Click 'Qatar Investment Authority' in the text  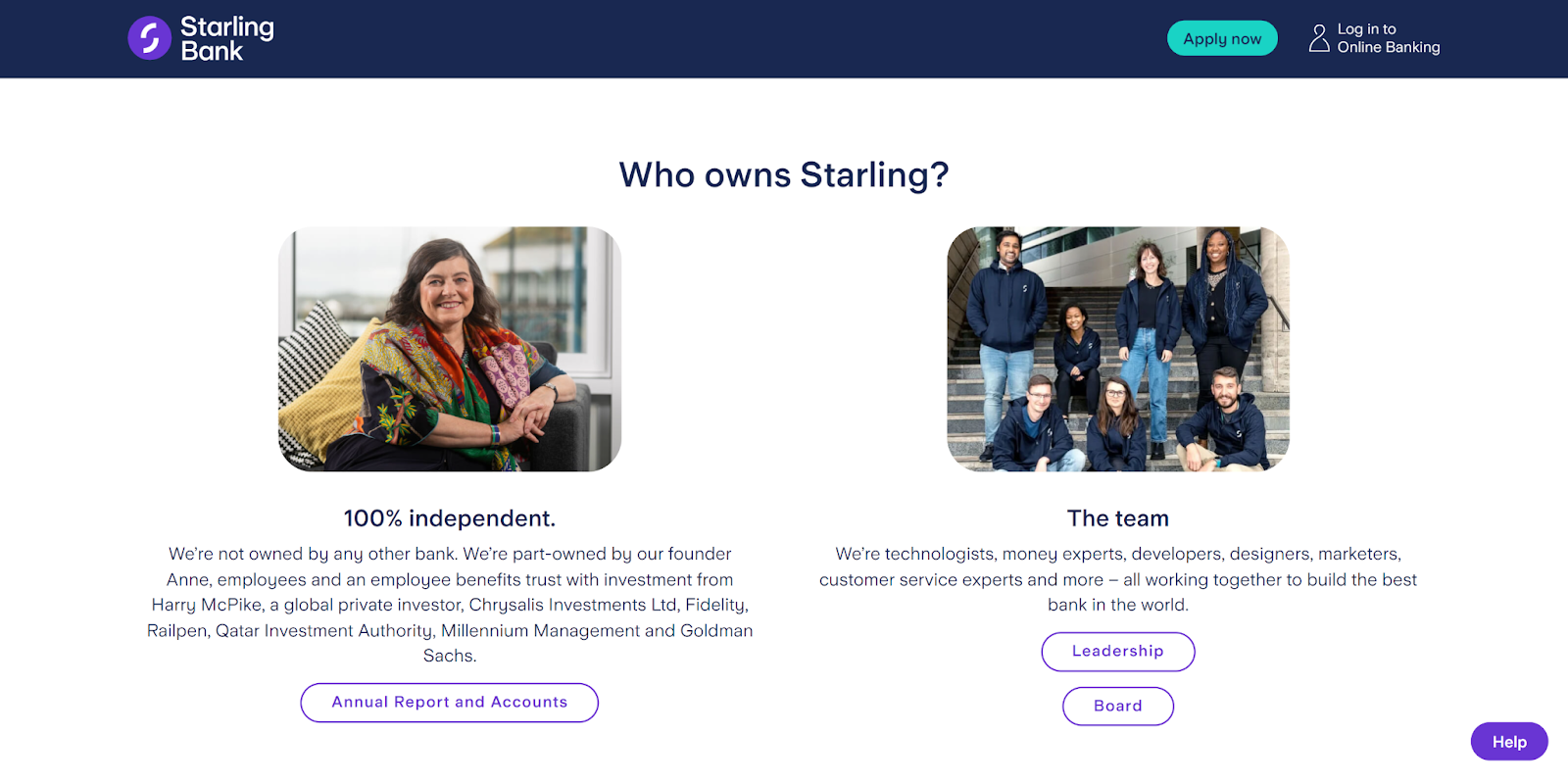pos(324,630)
